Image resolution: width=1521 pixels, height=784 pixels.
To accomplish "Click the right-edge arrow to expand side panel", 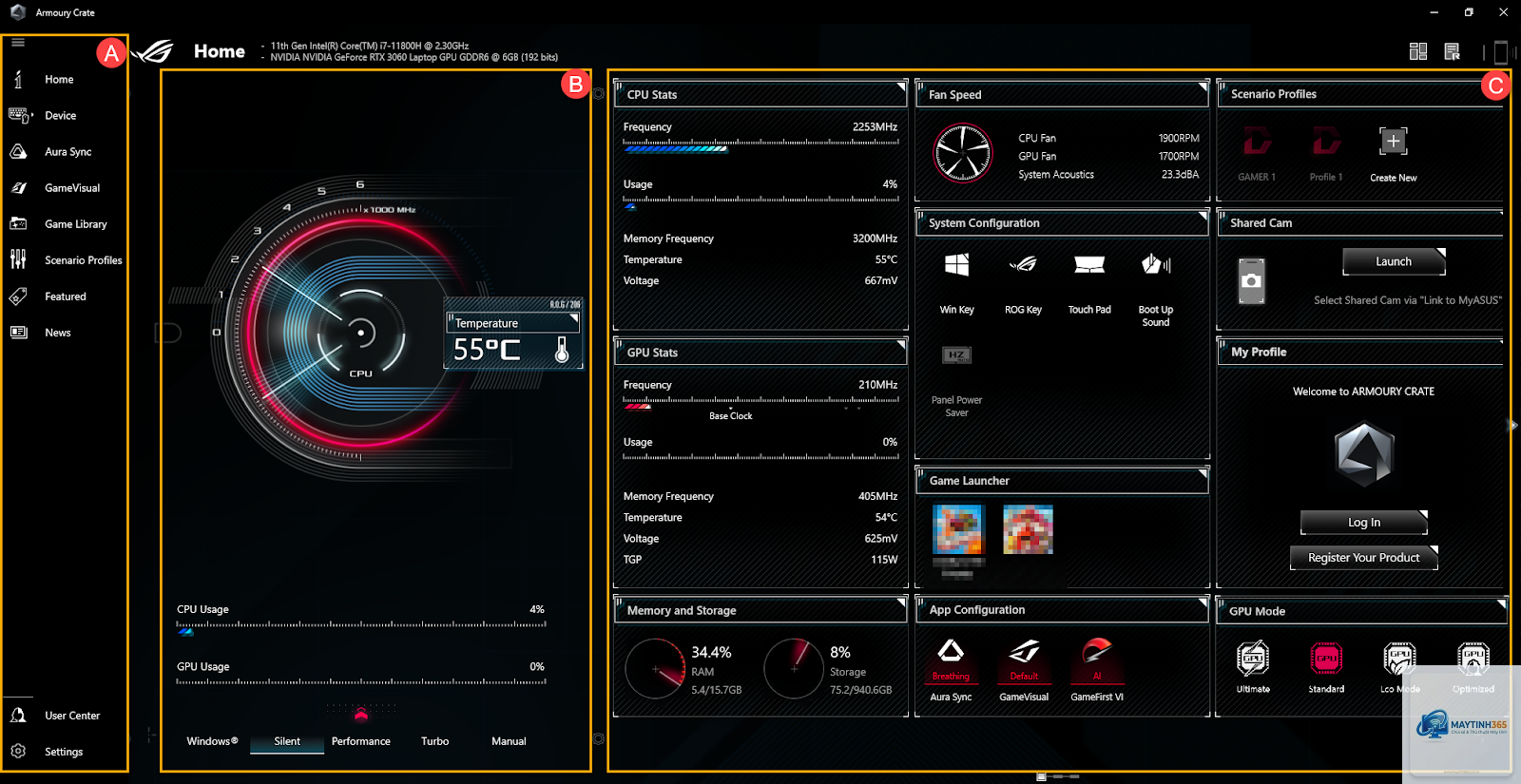I will [x=1512, y=425].
